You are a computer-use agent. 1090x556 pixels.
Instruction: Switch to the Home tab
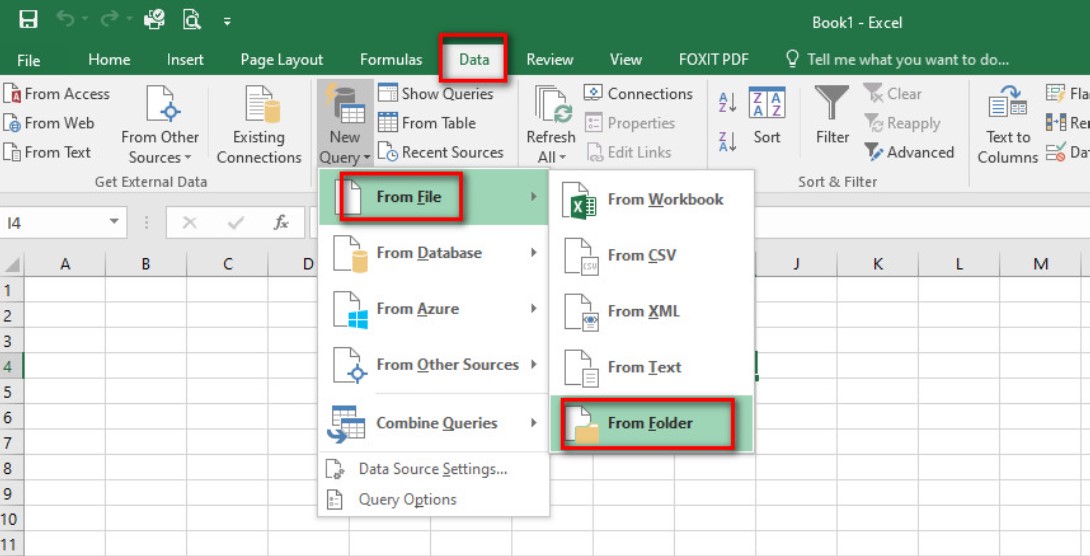(109, 60)
